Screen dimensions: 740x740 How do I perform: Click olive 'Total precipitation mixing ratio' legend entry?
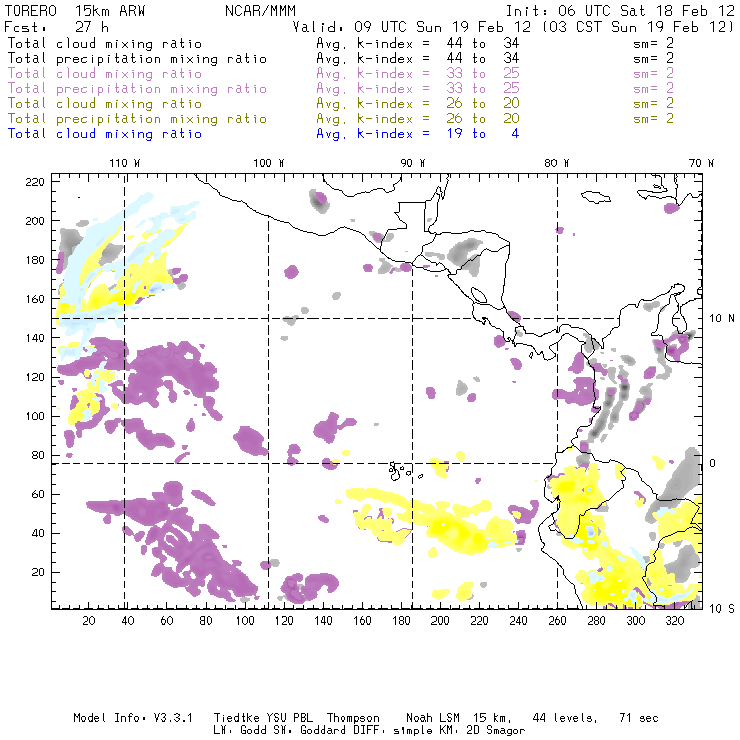click(137, 118)
